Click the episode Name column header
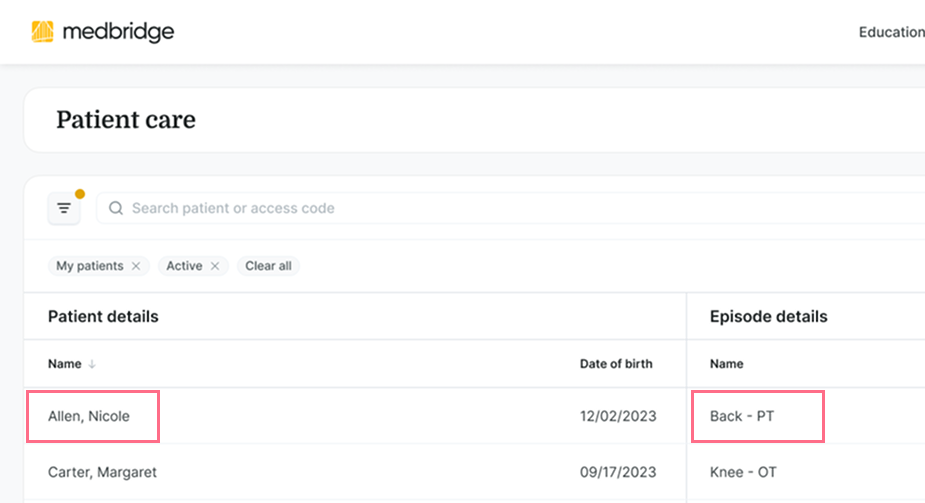925x503 pixels. [x=726, y=364]
